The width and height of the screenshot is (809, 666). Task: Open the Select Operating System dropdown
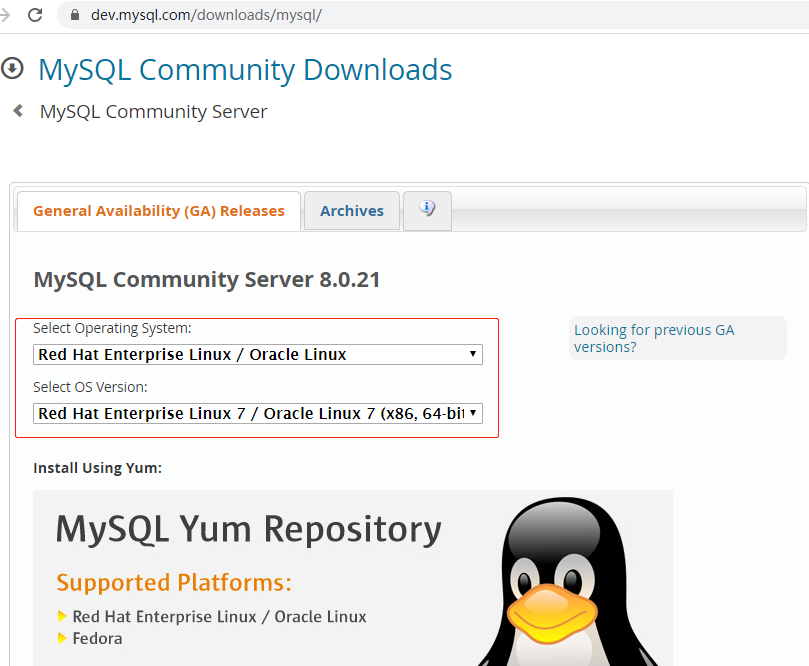(257, 354)
